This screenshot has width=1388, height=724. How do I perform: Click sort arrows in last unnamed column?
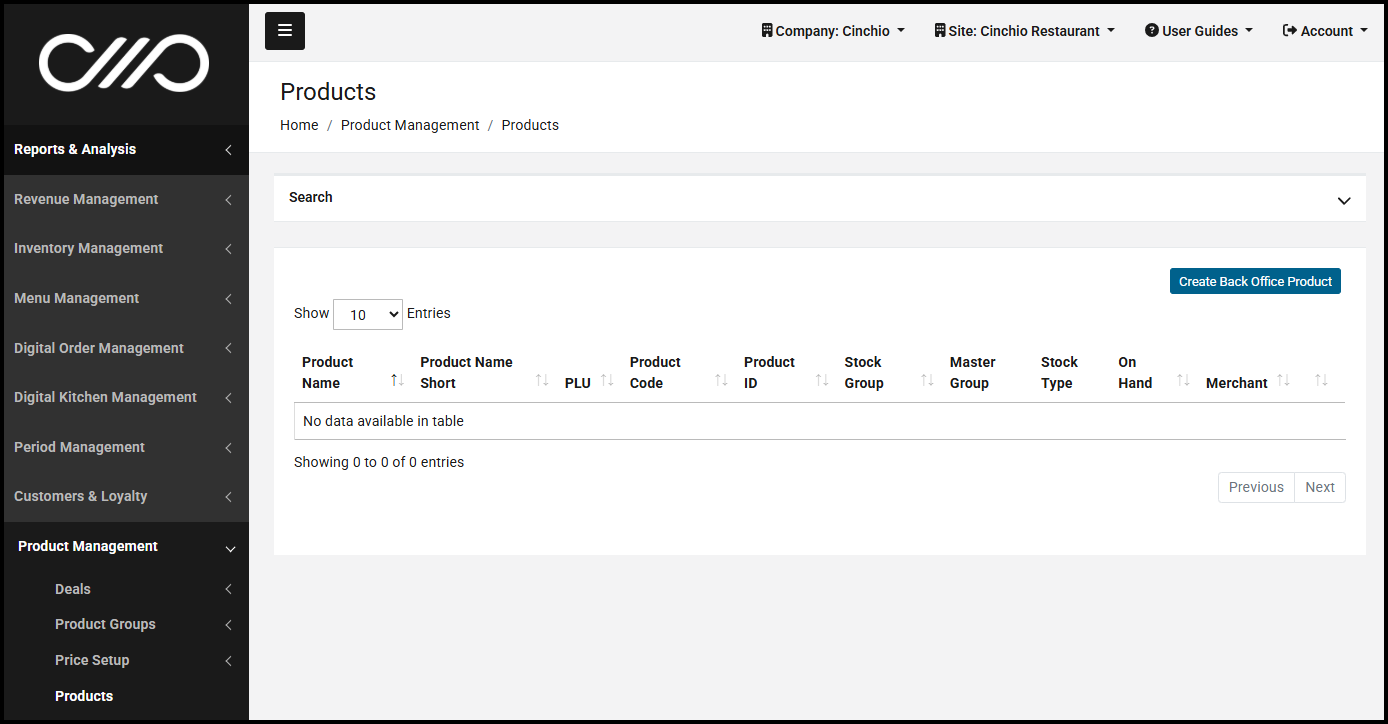click(1321, 381)
